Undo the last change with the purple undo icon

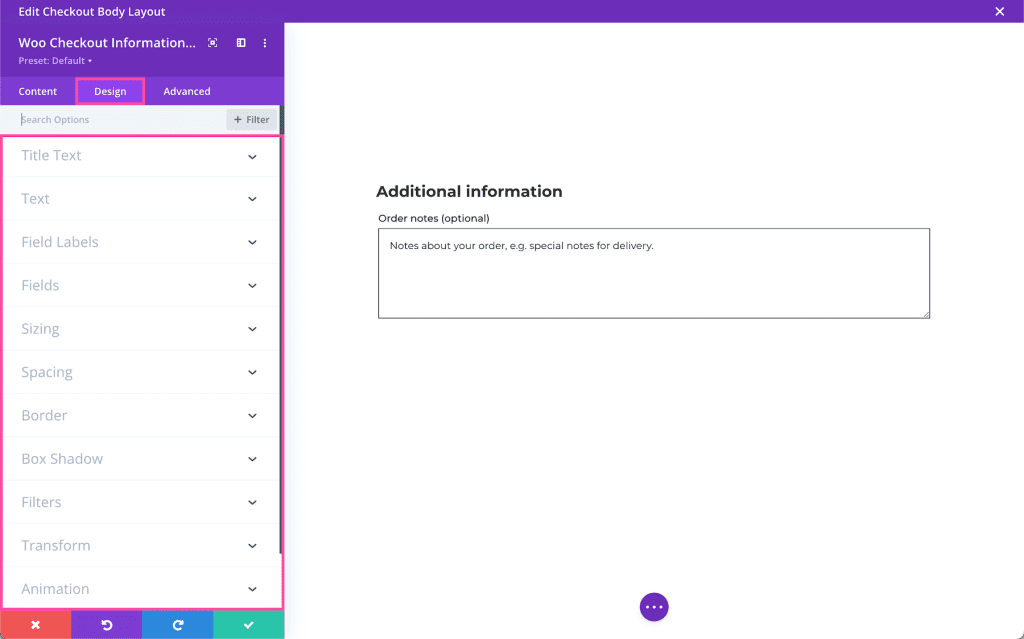[106, 624]
